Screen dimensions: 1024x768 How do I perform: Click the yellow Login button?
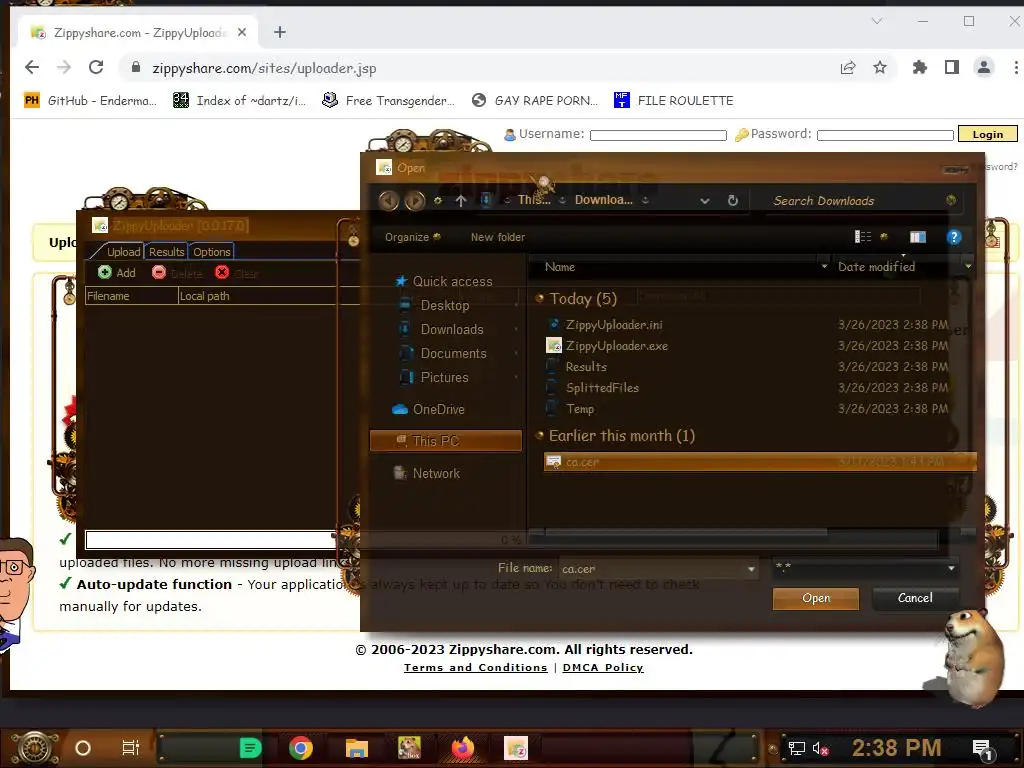coord(987,134)
